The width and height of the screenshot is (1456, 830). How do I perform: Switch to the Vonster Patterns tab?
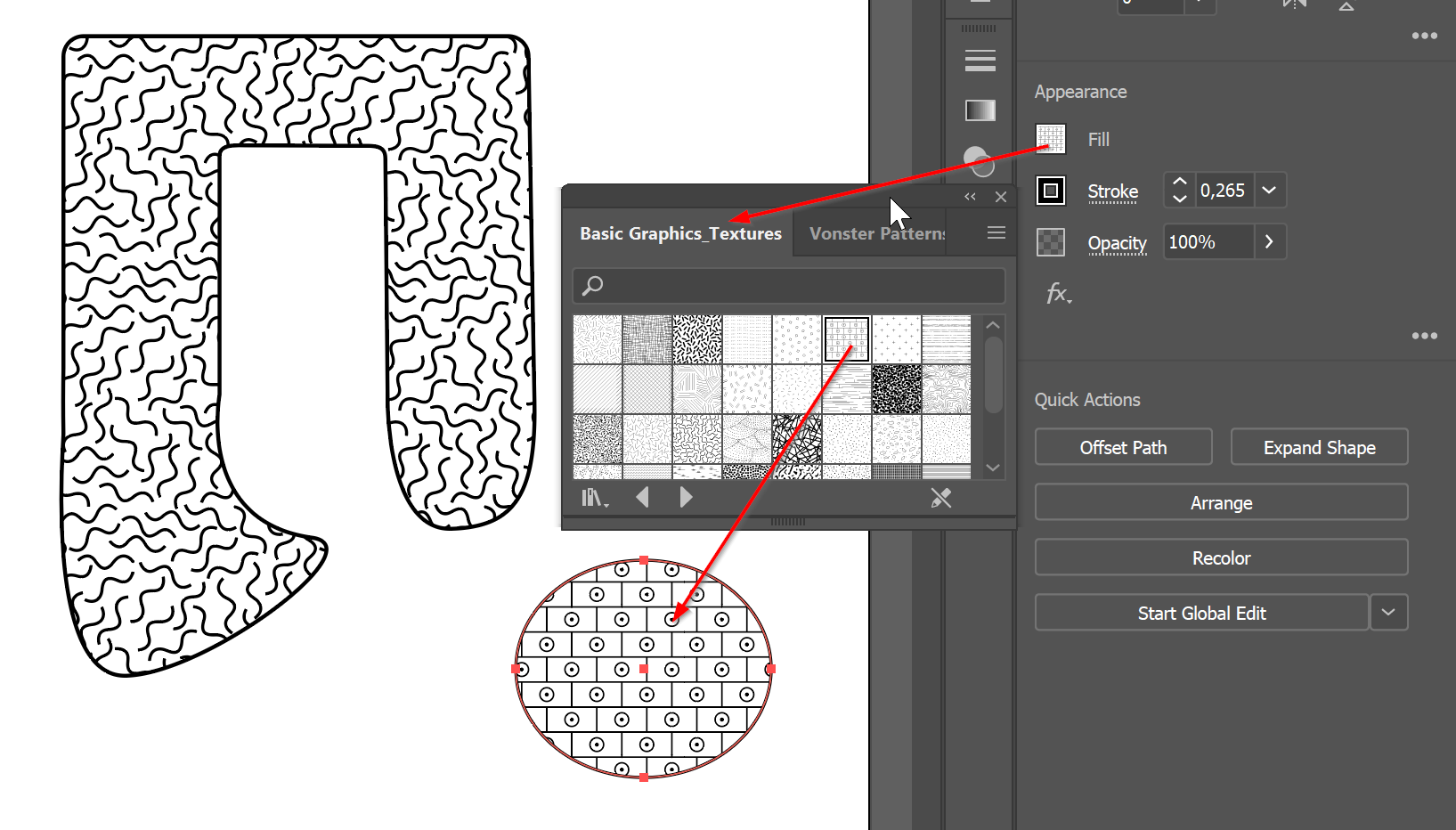coord(876,233)
